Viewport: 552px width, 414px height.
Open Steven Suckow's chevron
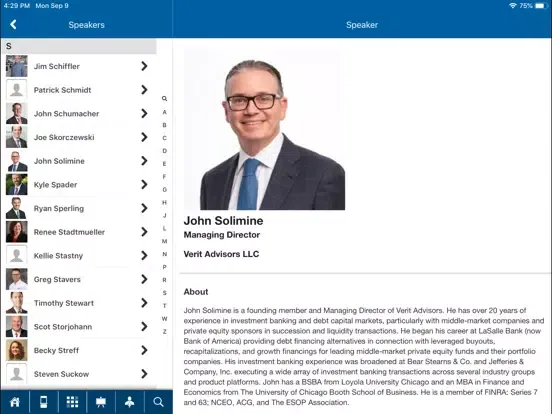point(144,374)
